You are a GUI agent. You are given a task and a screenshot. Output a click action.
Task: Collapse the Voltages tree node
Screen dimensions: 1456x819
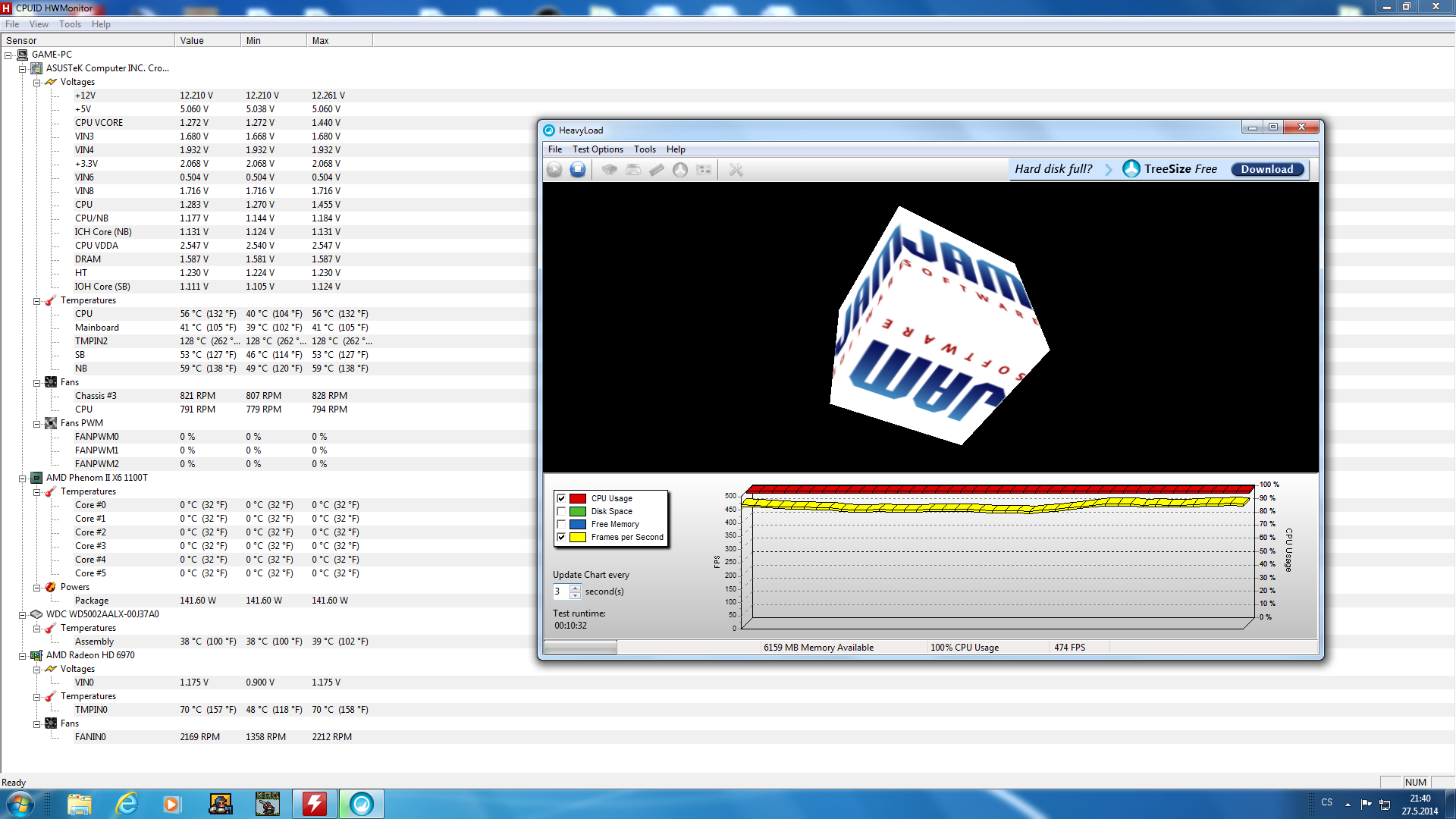coord(36,82)
